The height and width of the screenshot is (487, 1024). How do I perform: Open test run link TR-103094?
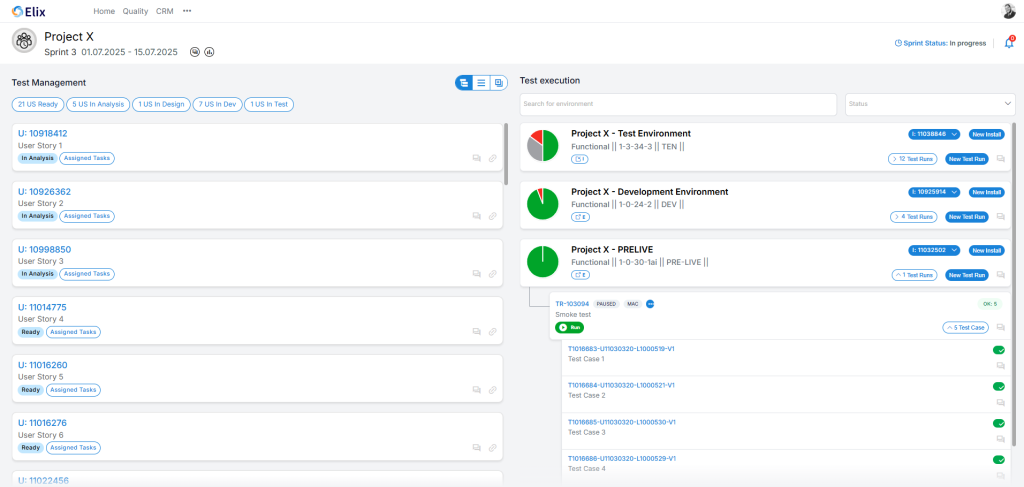point(572,304)
